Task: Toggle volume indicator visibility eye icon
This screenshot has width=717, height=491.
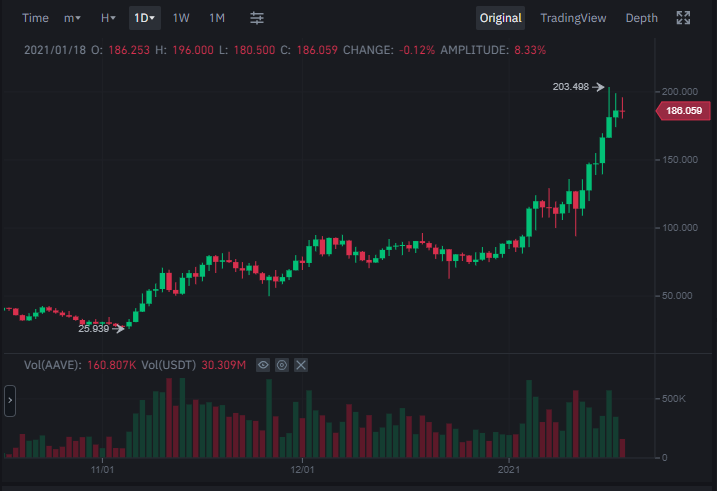Action: tap(263, 365)
